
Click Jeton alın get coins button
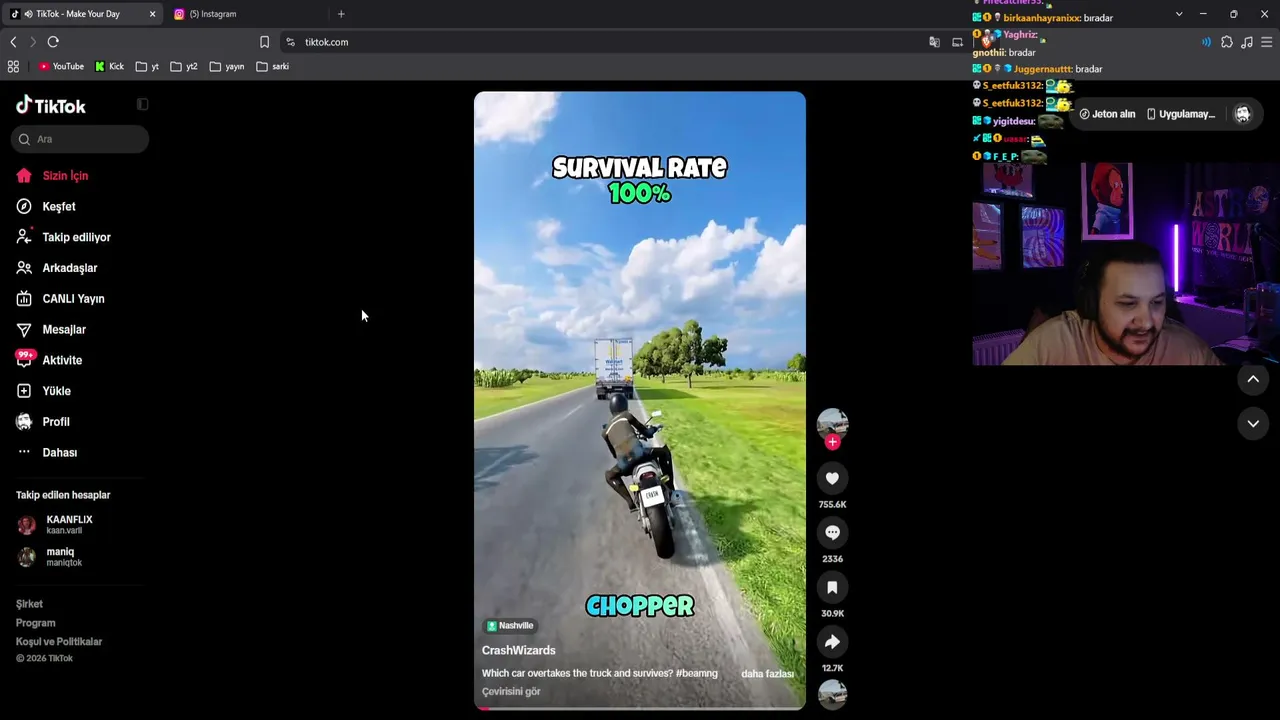tap(1107, 114)
